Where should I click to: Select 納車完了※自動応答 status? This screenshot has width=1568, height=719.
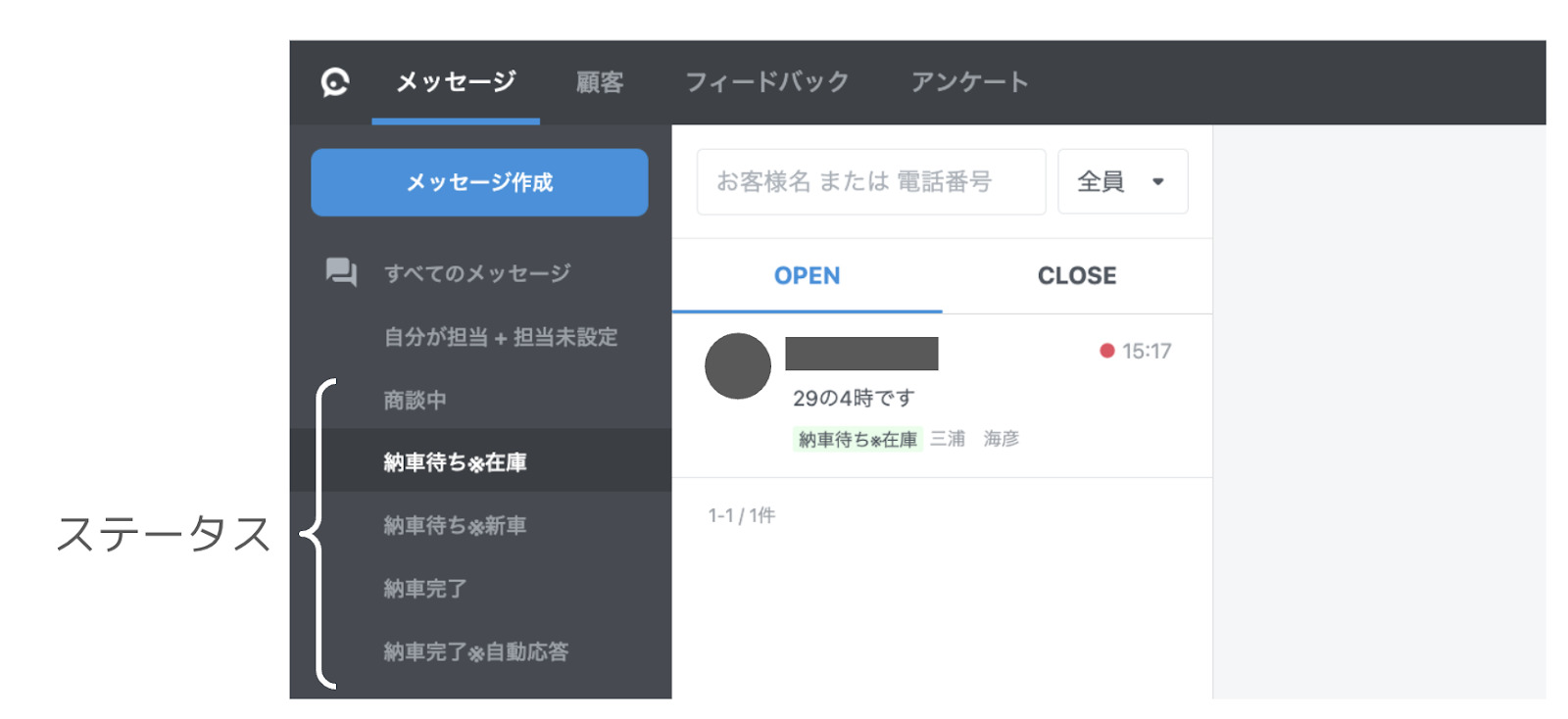[x=475, y=651]
